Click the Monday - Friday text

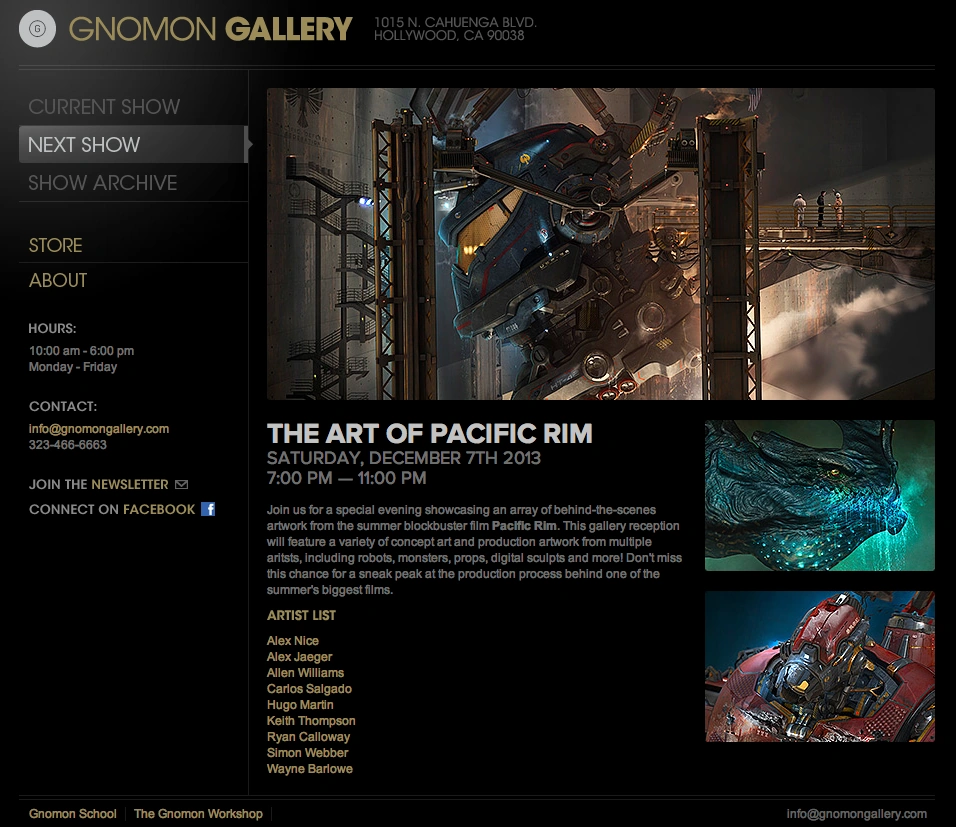73,367
